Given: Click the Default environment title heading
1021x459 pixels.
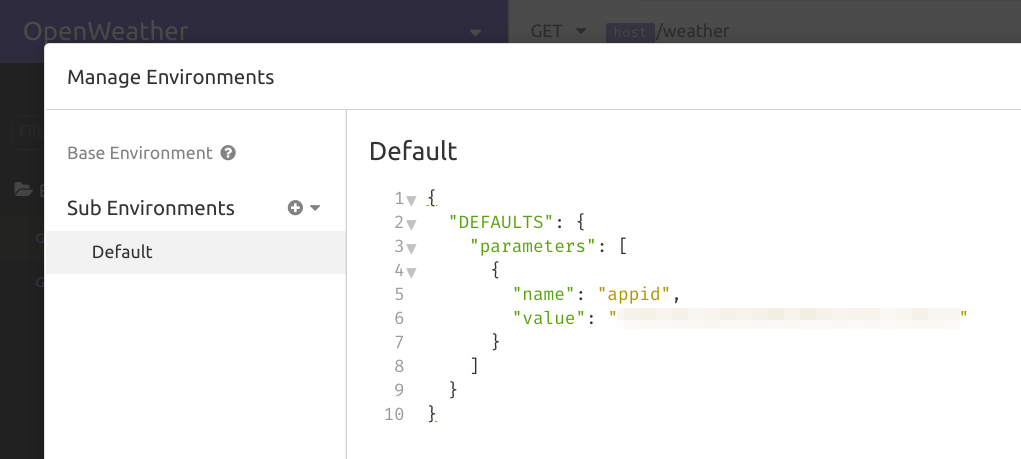Looking at the screenshot, I should (x=413, y=151).
